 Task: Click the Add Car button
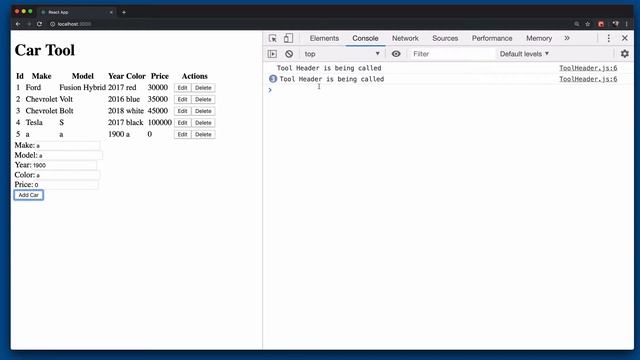[29, 195]
